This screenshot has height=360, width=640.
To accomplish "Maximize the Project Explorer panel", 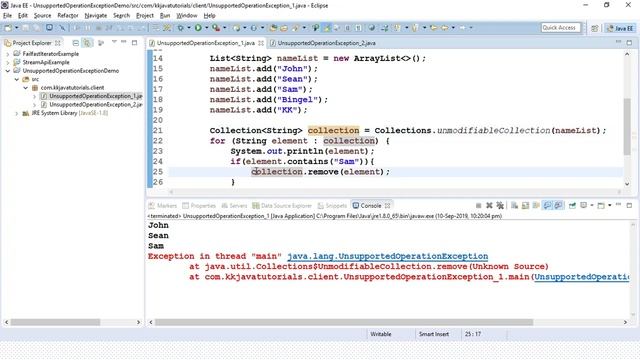I will click(134, 42).
